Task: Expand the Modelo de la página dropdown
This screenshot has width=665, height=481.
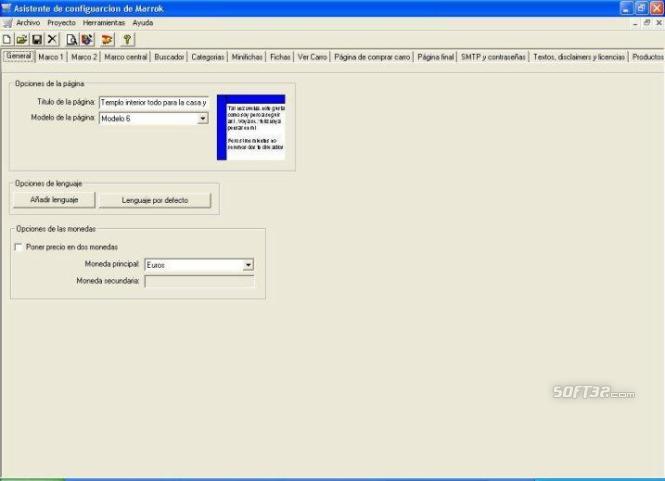Action: click(203, 118)
